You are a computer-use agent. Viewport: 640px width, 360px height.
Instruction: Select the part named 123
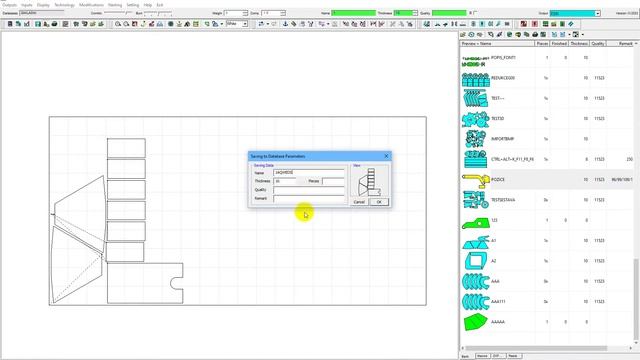[x=547, y=220]
